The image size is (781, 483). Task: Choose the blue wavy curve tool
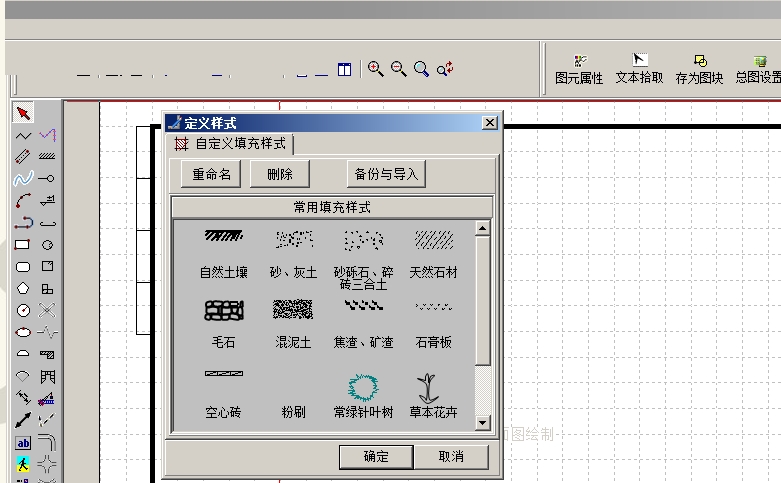click(23, 178)
